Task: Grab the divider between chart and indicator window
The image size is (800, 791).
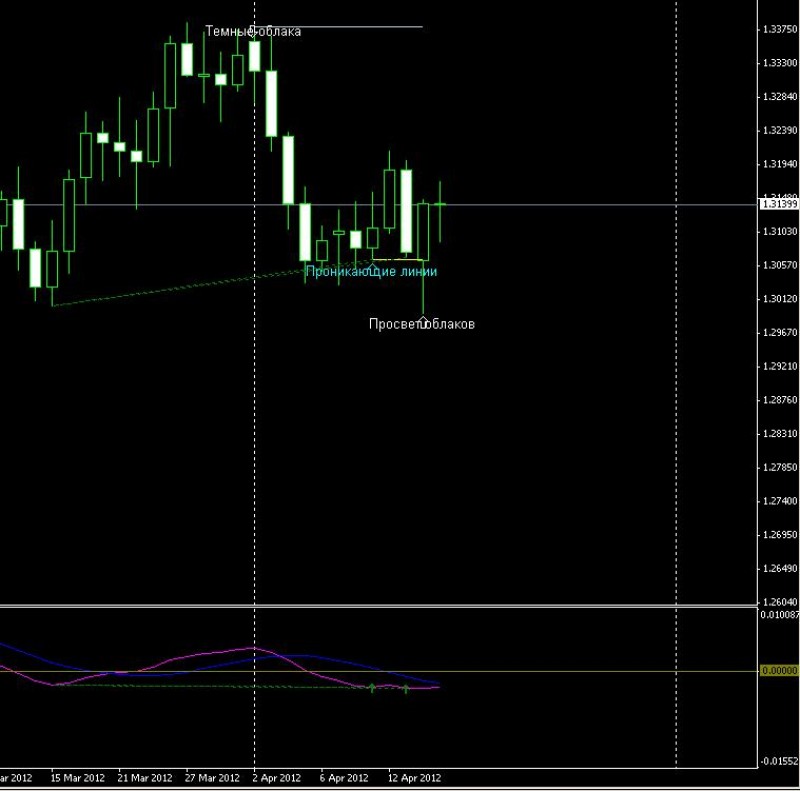Action: [400, 606]
